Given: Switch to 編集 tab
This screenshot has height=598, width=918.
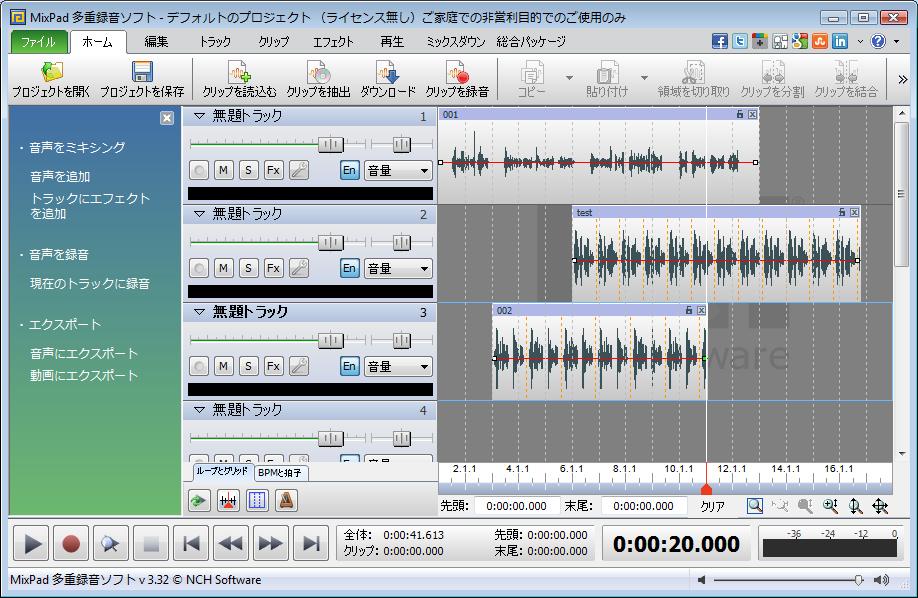Looking at the screenshot, I should click(156, 42).
